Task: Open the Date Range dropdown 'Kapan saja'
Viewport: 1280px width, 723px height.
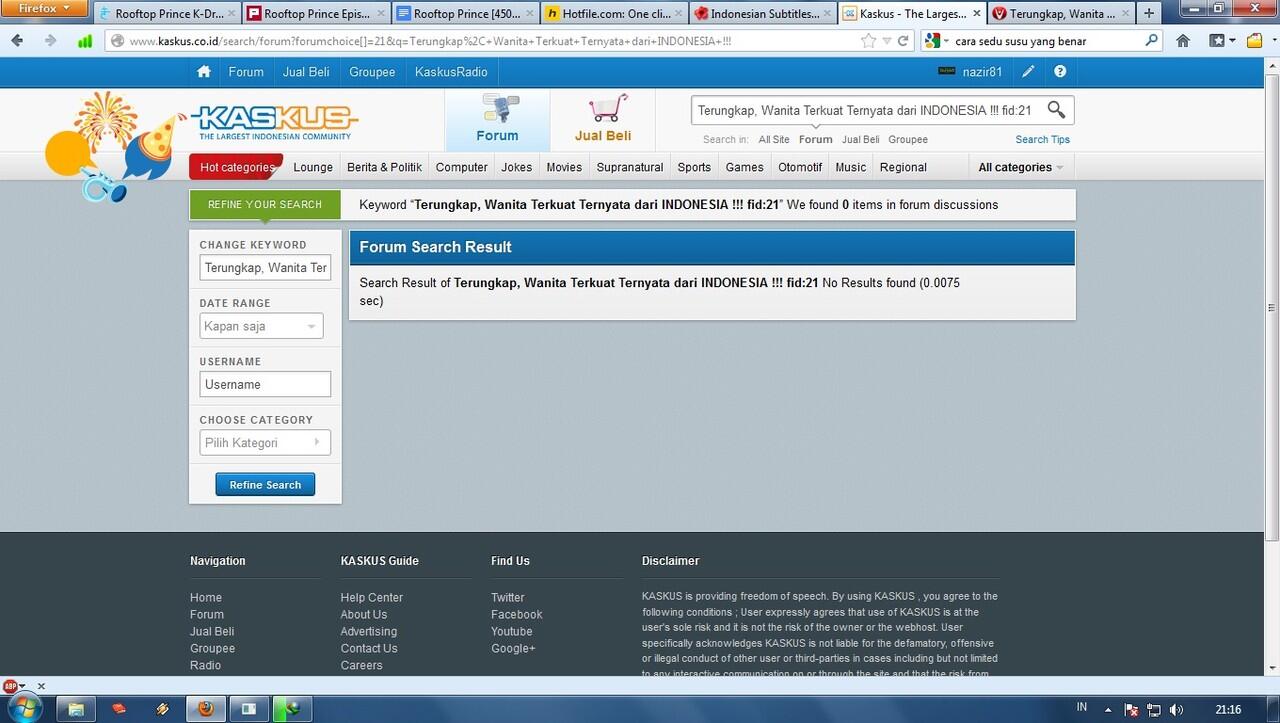Action: point(261,326)
